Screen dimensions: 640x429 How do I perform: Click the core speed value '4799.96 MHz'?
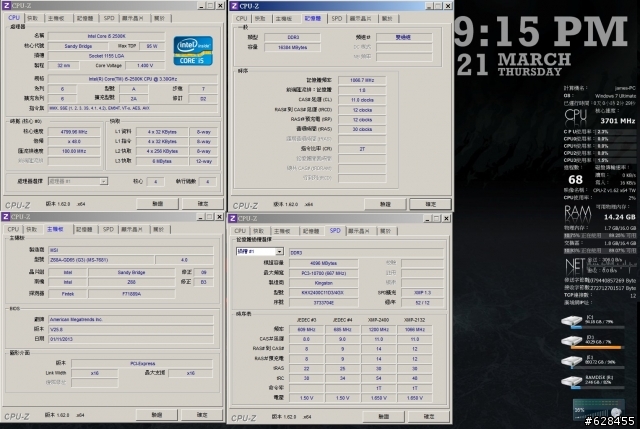(x=74, y=131)
